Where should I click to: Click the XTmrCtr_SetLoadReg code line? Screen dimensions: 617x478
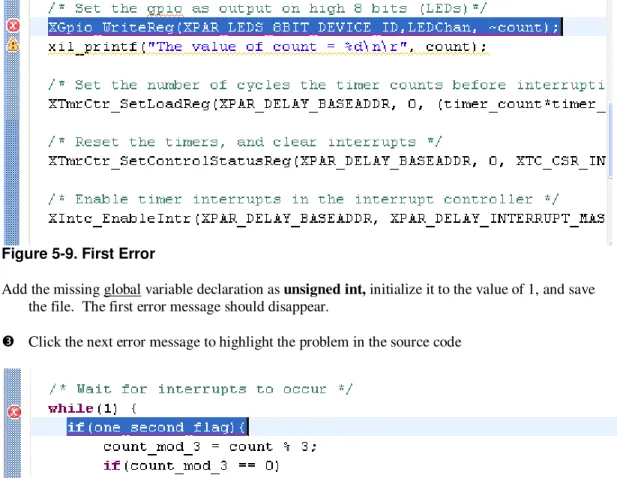click(x=327, y=105)
